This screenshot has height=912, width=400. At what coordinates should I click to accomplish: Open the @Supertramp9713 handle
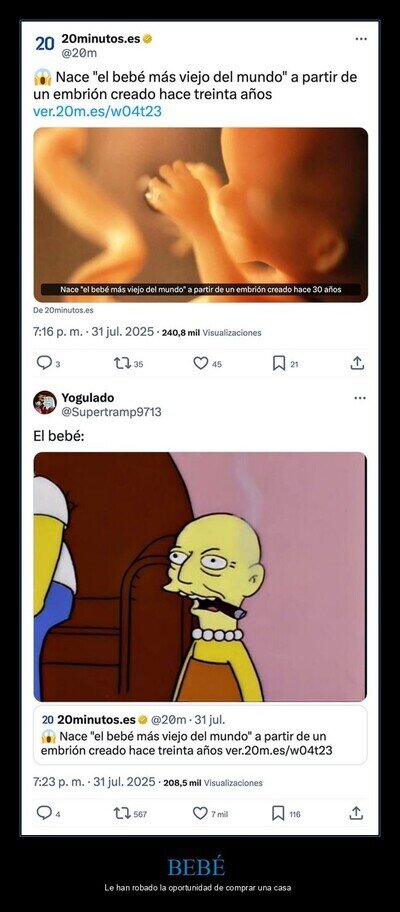pyautogui.click(x=111, y=412)
